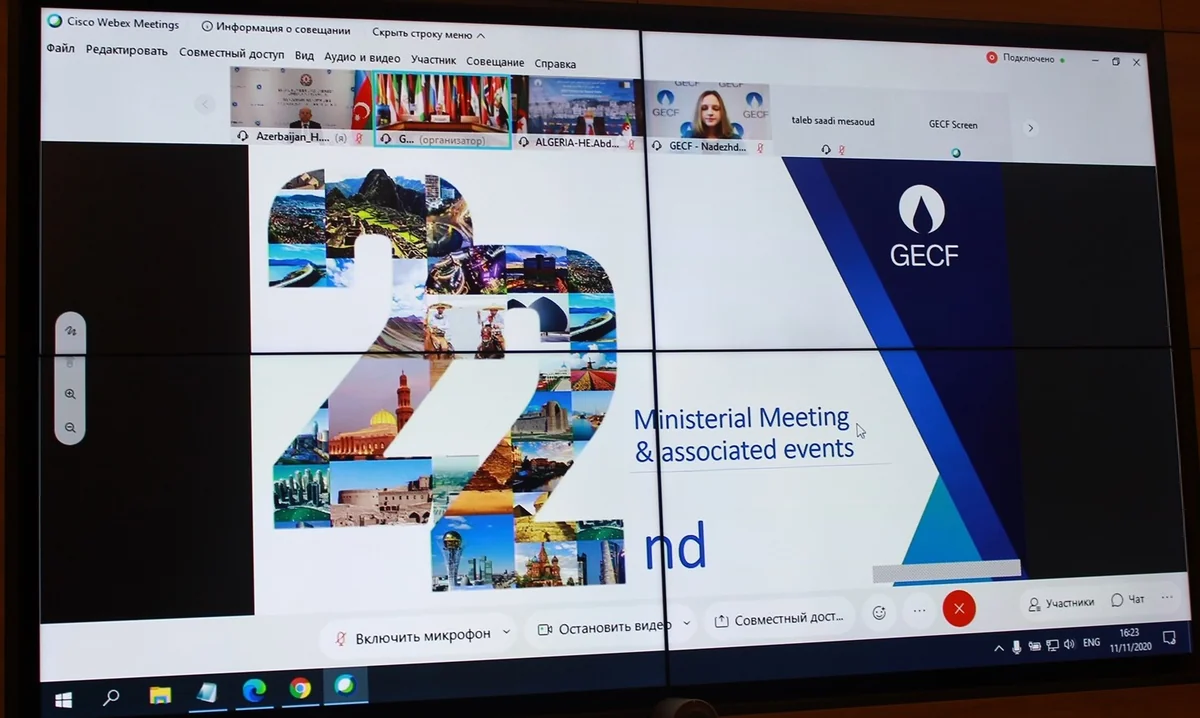Toggle the Участники participants panel
Viewport: 1200px width, 718px height.
click(1061, 603)
